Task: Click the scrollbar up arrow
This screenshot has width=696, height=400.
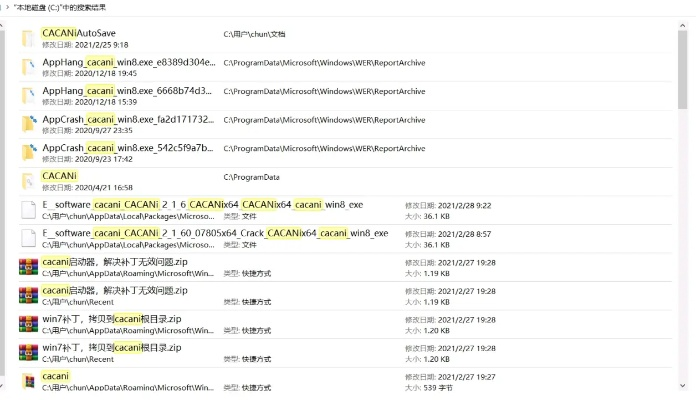Action: point(684,24)
